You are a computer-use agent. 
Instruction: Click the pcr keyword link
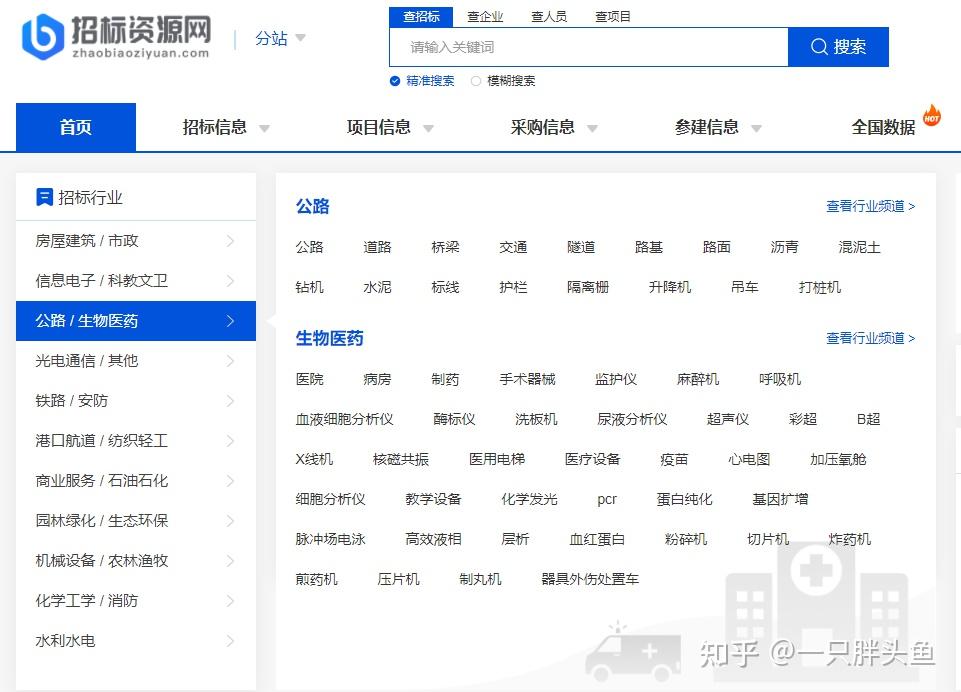[x=607, y=500]
